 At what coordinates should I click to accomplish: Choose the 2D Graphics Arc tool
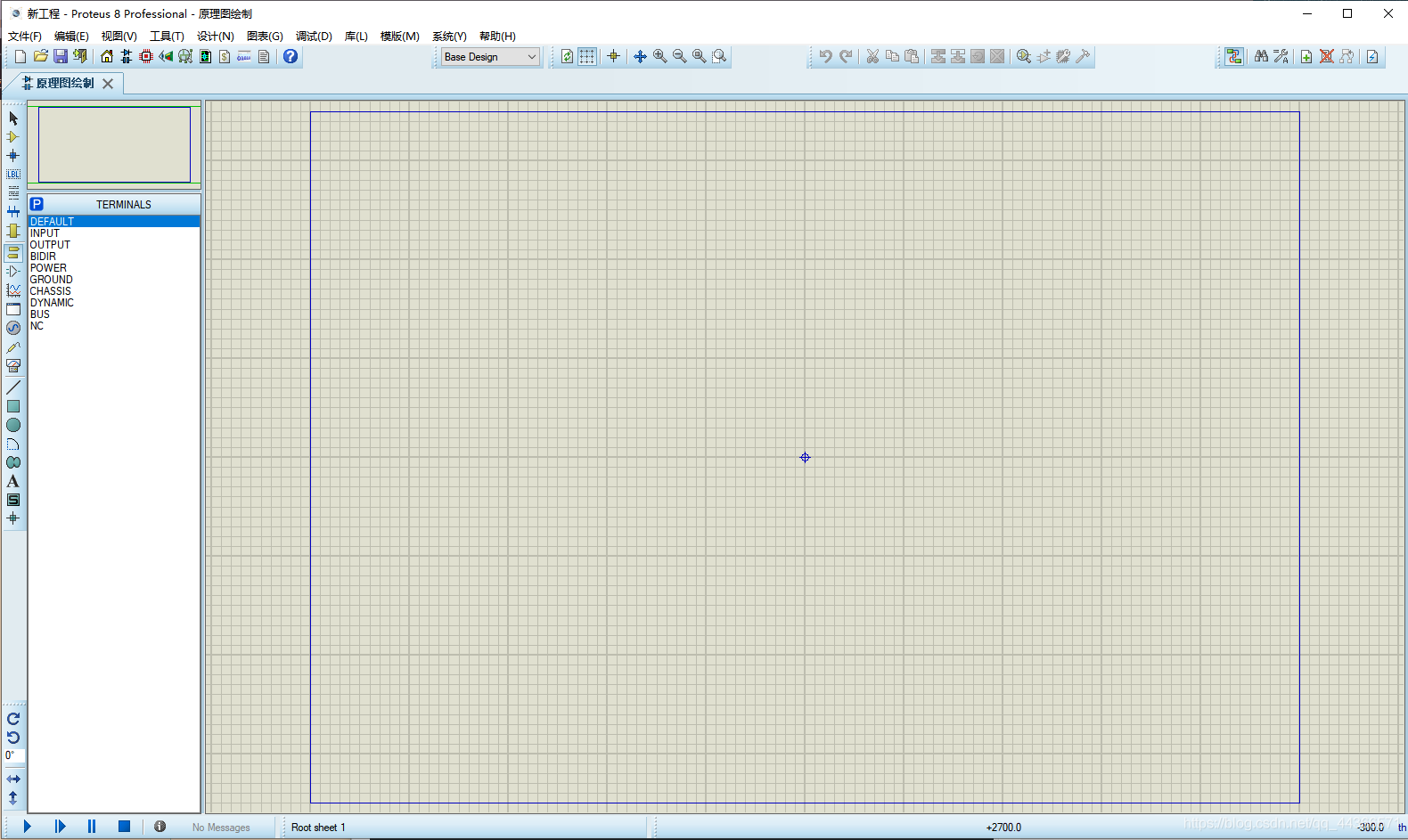coord(13,444)
